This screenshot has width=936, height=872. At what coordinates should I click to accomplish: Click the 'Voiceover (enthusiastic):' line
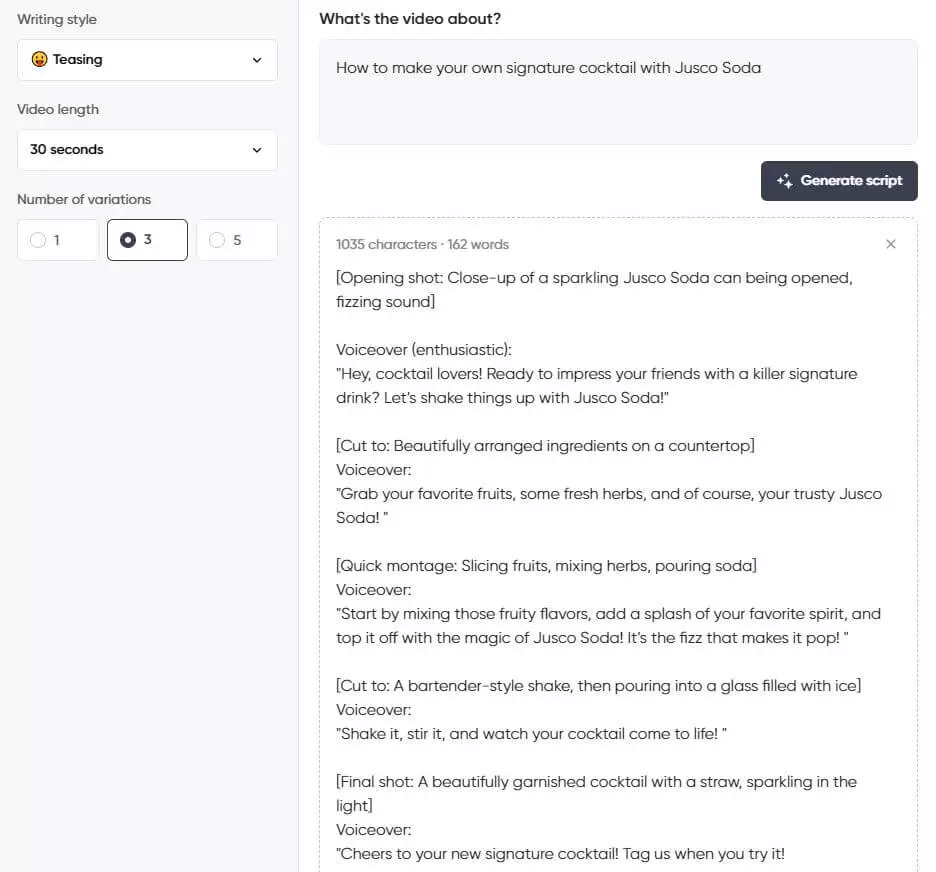[x=424, y=350]
